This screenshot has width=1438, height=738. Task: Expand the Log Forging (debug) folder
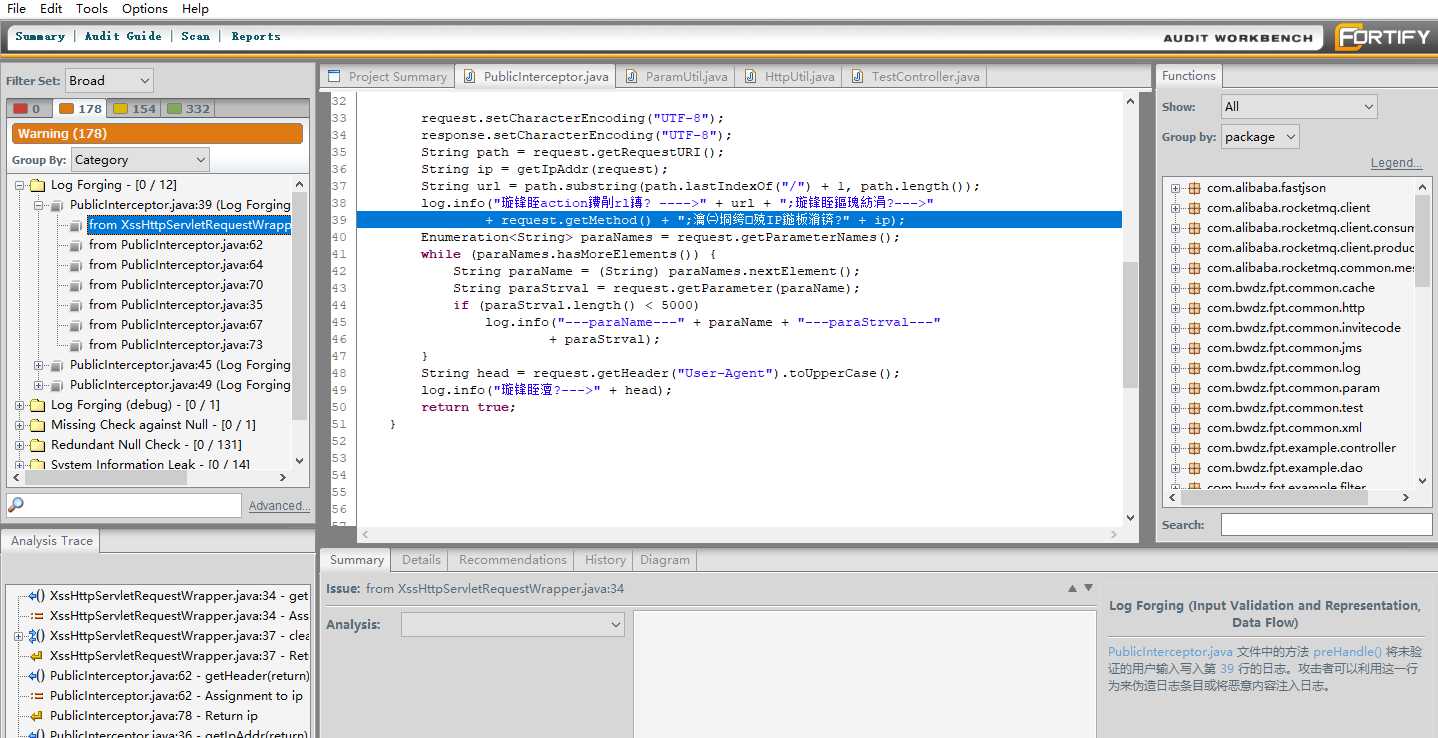click(20, 405)
